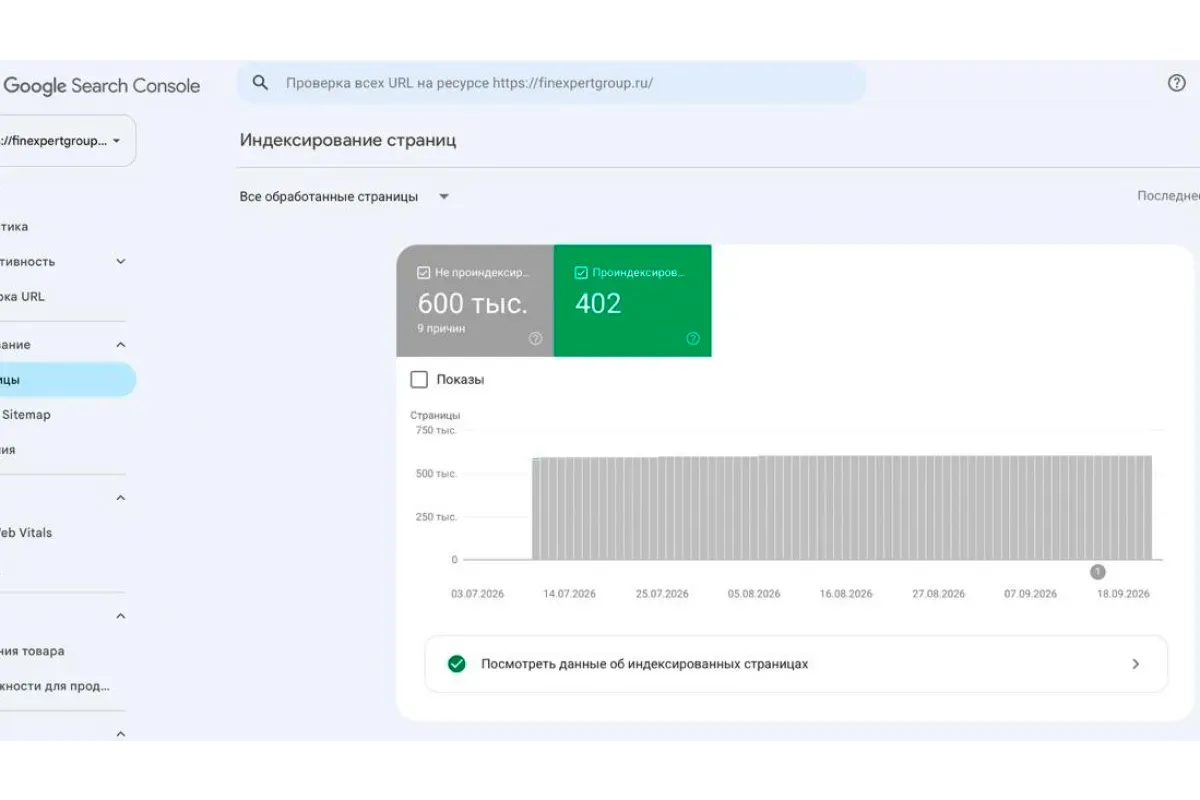Collapse the sidebar section containing "ния товара"
The width and height of the screenshot is (1200, 800).
(x=121, y=616)
